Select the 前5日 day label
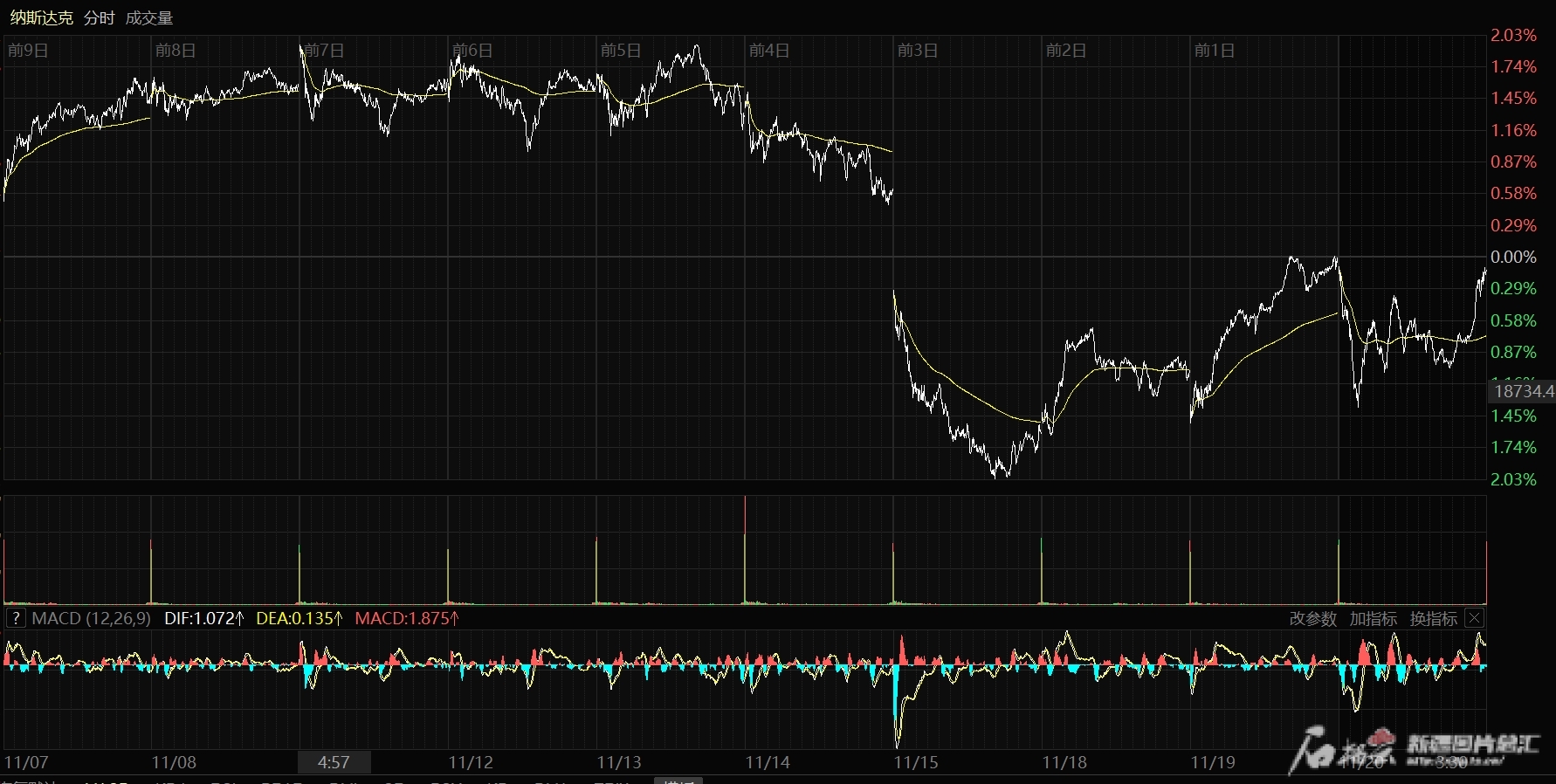 click(621, 50)
